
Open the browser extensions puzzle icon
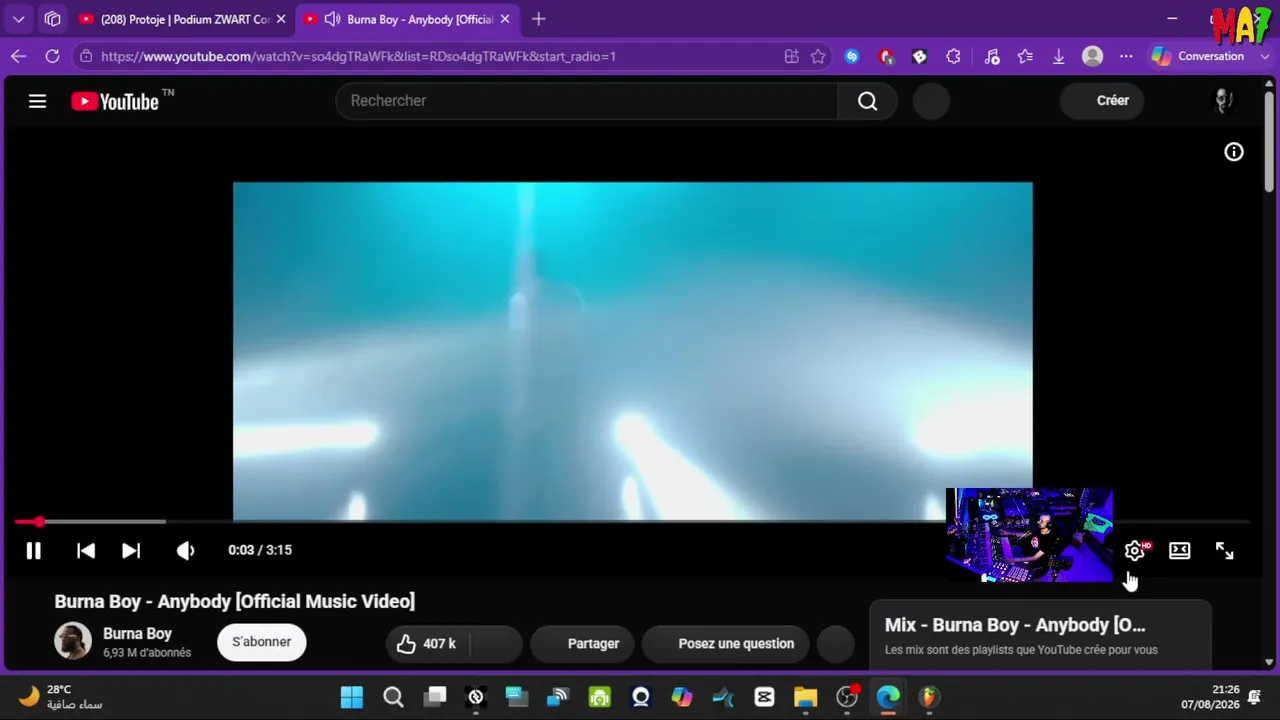pos(953,57)
